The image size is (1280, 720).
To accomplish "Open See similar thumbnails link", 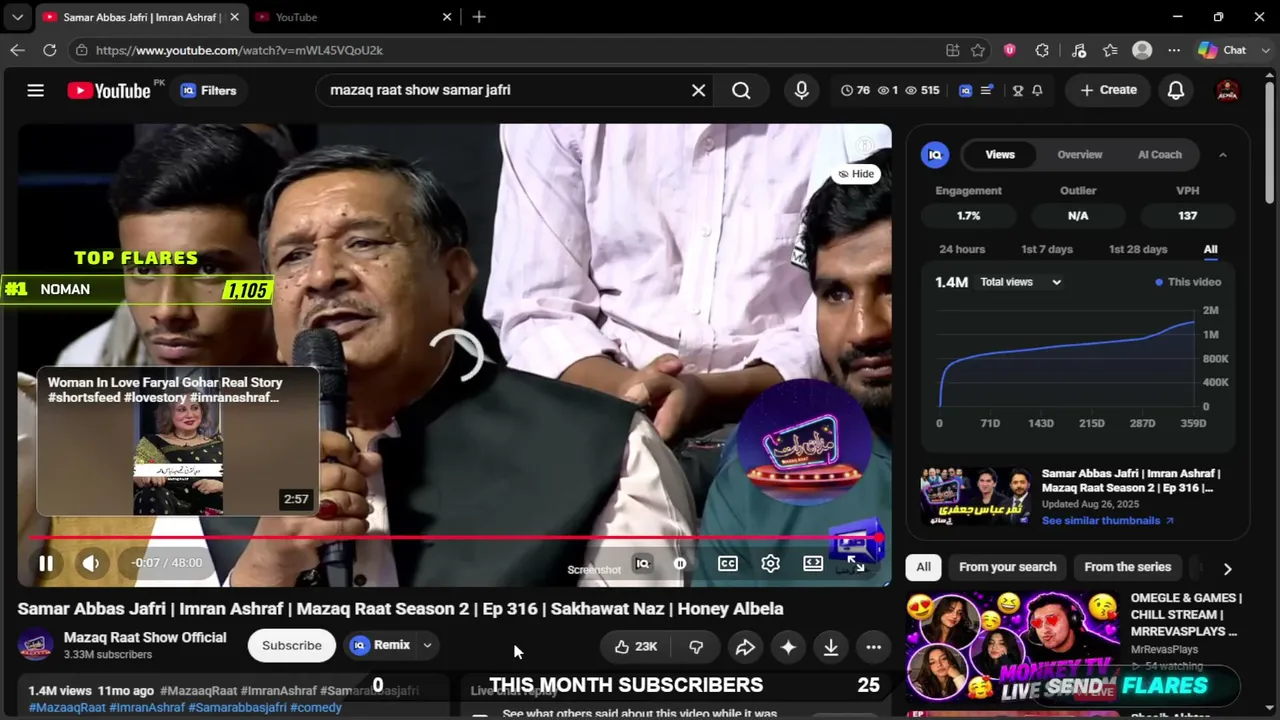I will pyautogui.click(x=1108, y=521).
